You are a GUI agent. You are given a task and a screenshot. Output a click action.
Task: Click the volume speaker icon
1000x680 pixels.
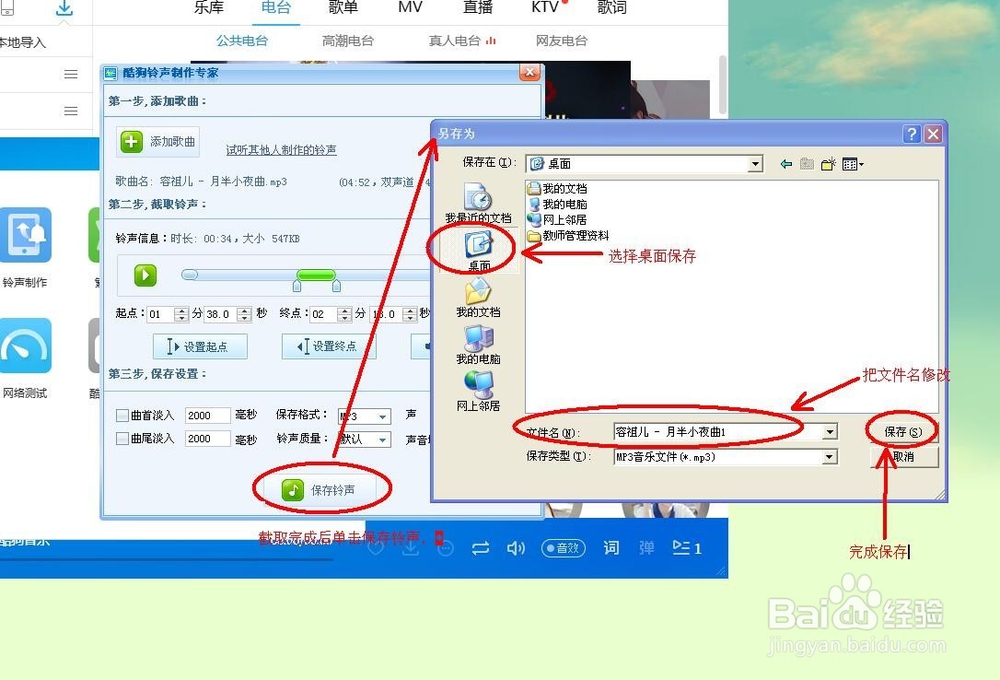point(515,548)
